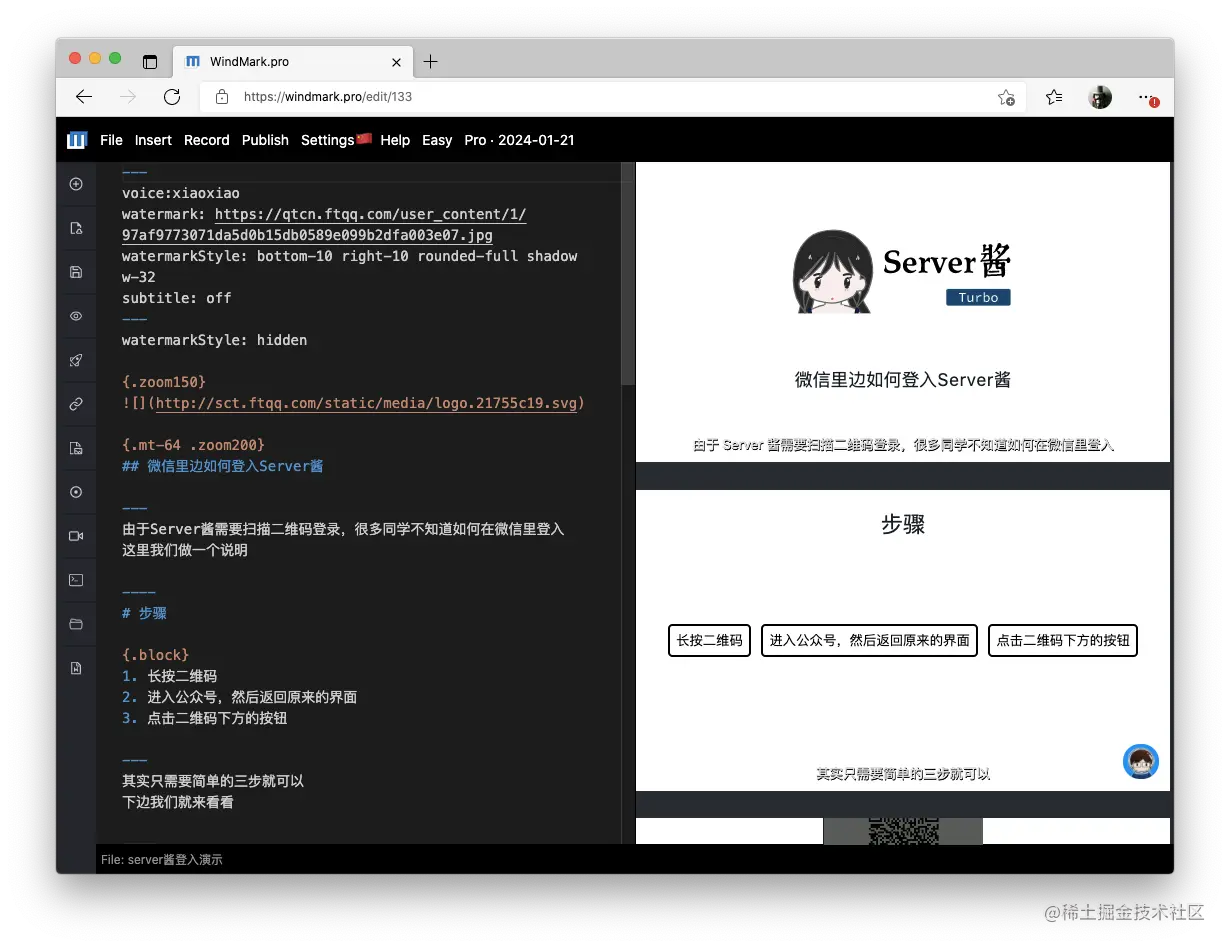Click the folder icon in the sidebar
The height and width of the screenshot is (948, 1230).
[76, 624]
